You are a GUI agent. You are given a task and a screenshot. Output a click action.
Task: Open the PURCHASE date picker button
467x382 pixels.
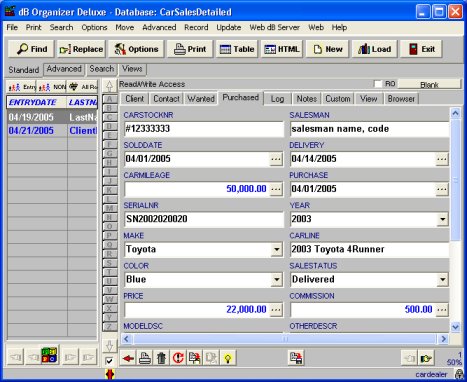pos(442,189)
